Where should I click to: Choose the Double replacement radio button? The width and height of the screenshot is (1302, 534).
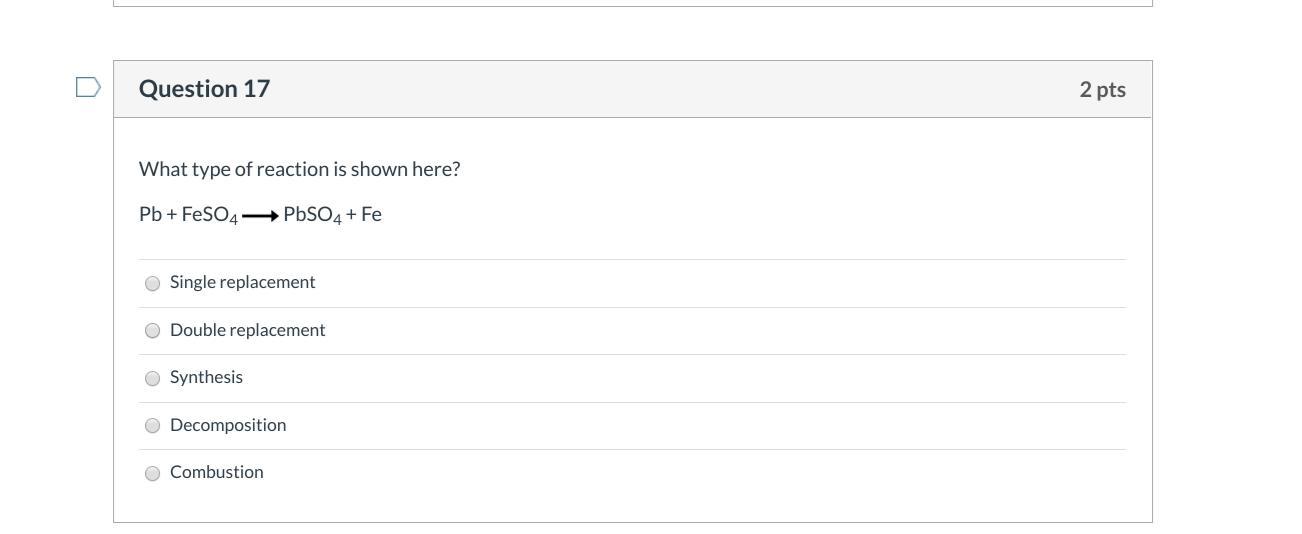click(x=153, y=331)
